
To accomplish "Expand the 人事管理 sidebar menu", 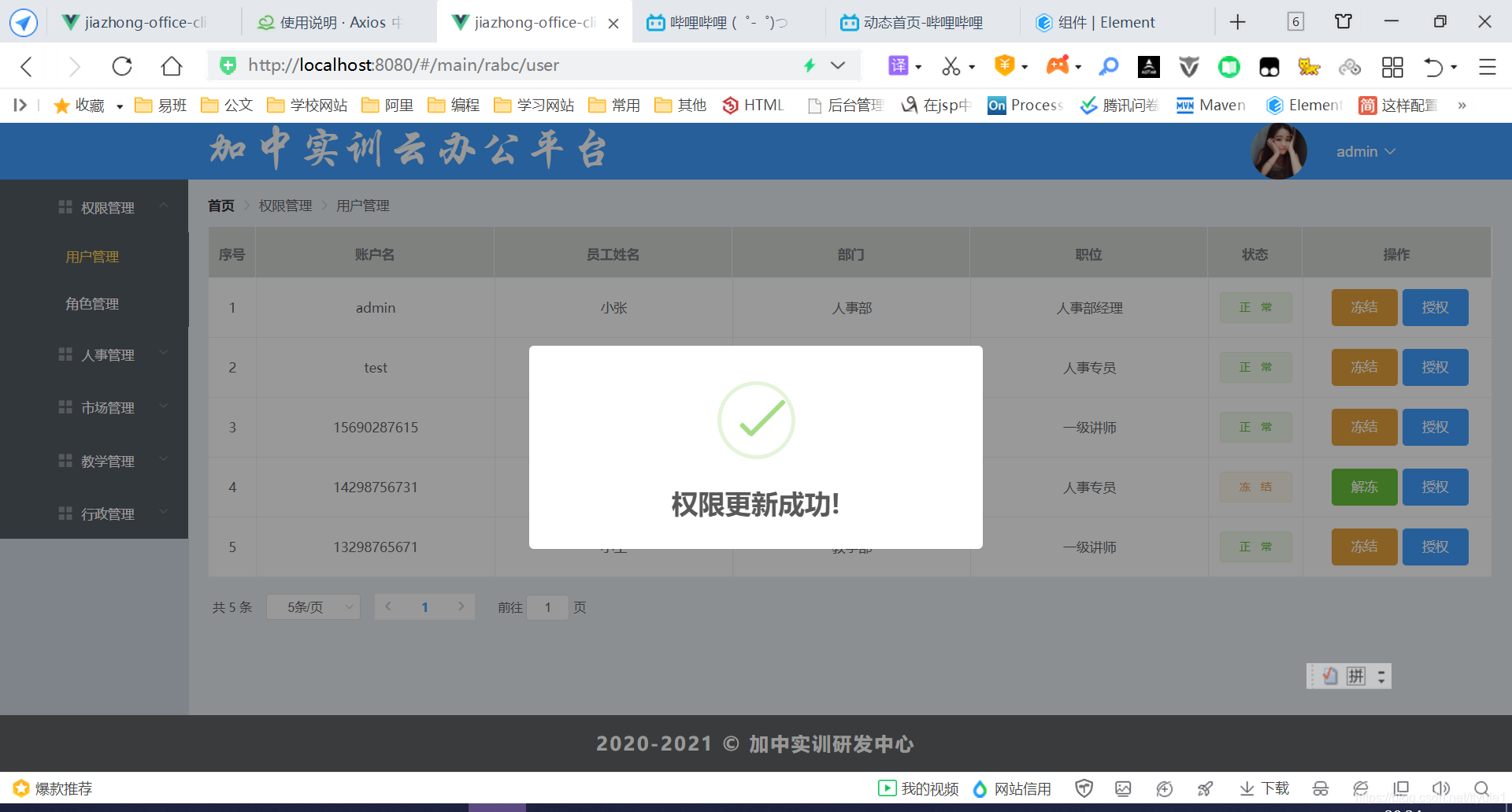I will [164, 354].
